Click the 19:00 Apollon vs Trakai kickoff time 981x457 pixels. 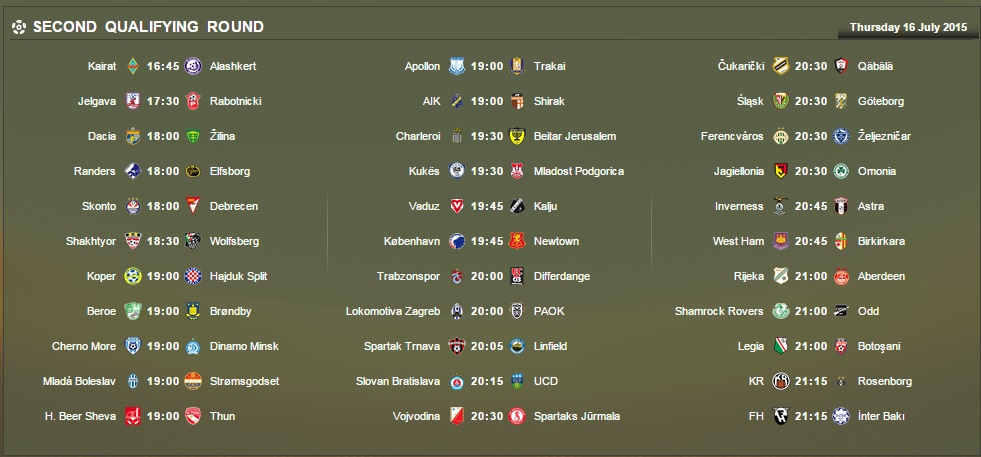tap(487, 66)
